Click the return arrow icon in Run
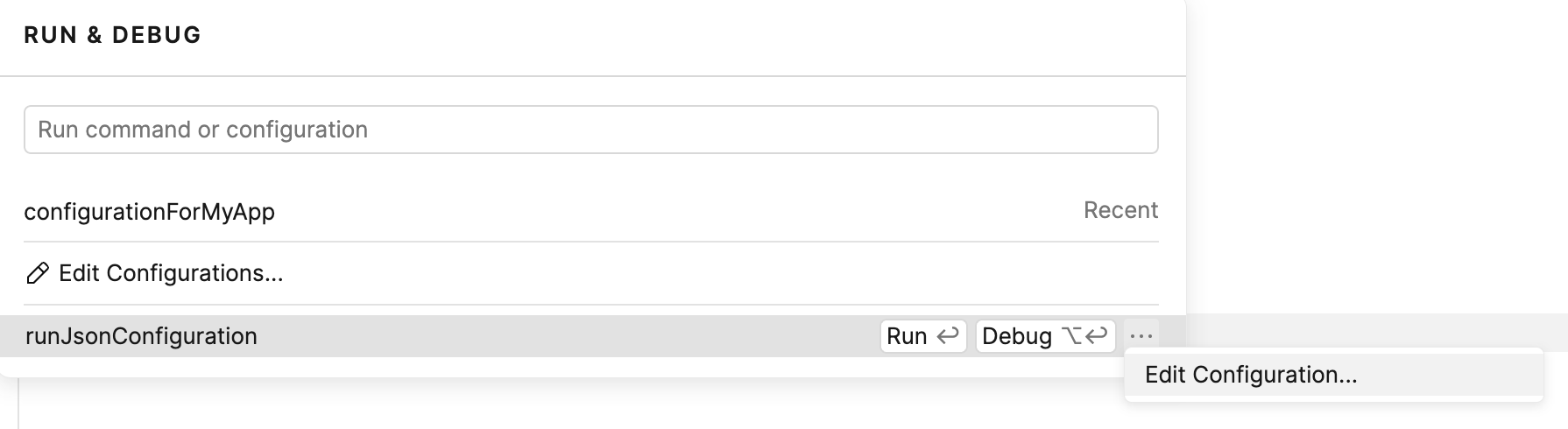Image resolution: width=1568 pixels, height=429 pixels. 947,336
